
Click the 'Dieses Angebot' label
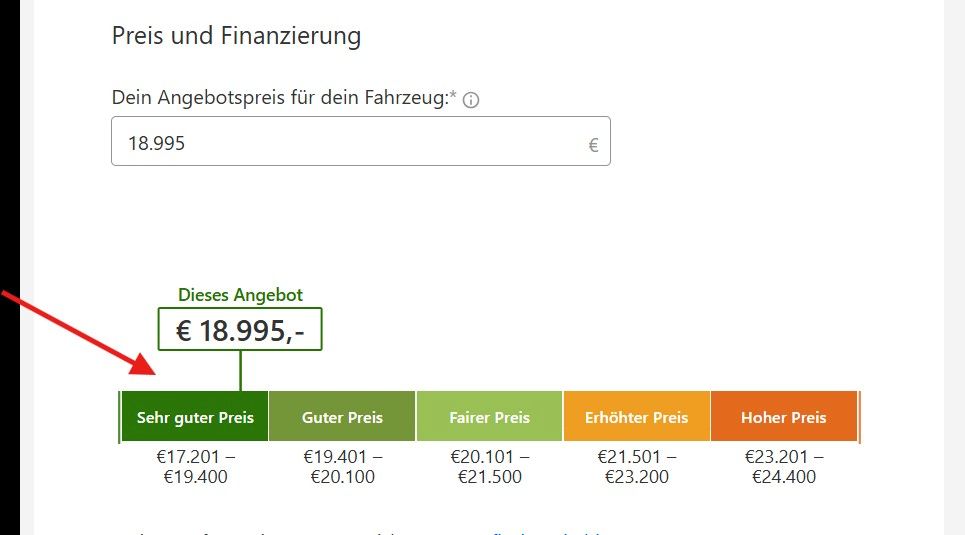click(x=240, y=295)
